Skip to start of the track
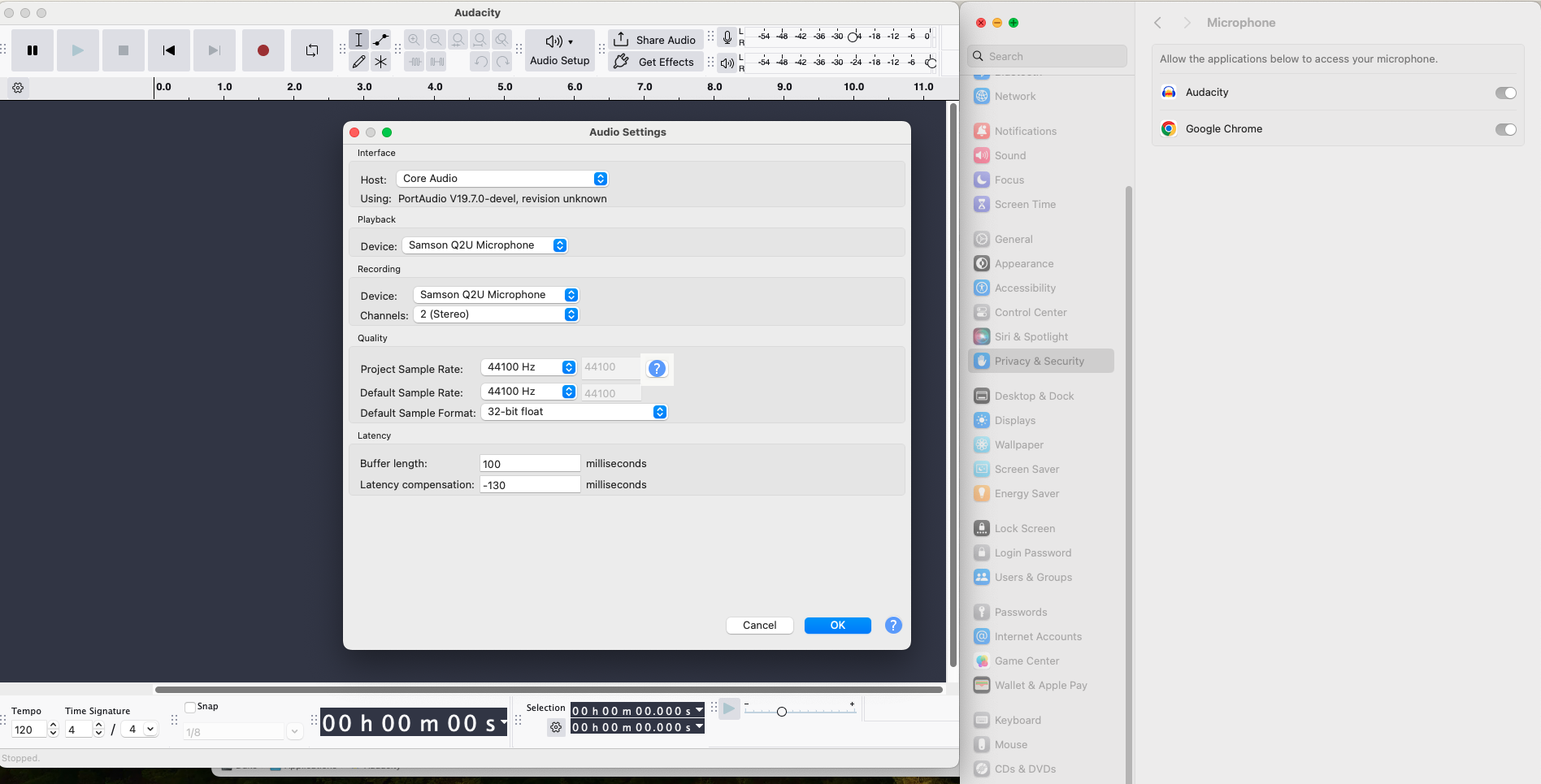1541x784 pixels. tap(169, 50)
